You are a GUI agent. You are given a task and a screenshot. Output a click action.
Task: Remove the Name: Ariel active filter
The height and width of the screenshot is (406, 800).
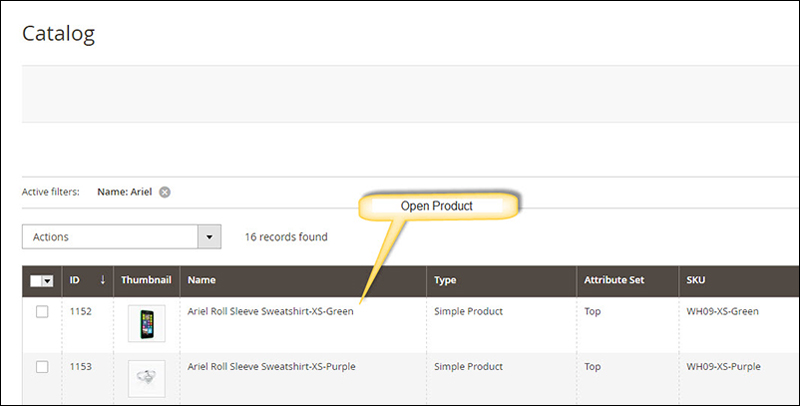164,192
